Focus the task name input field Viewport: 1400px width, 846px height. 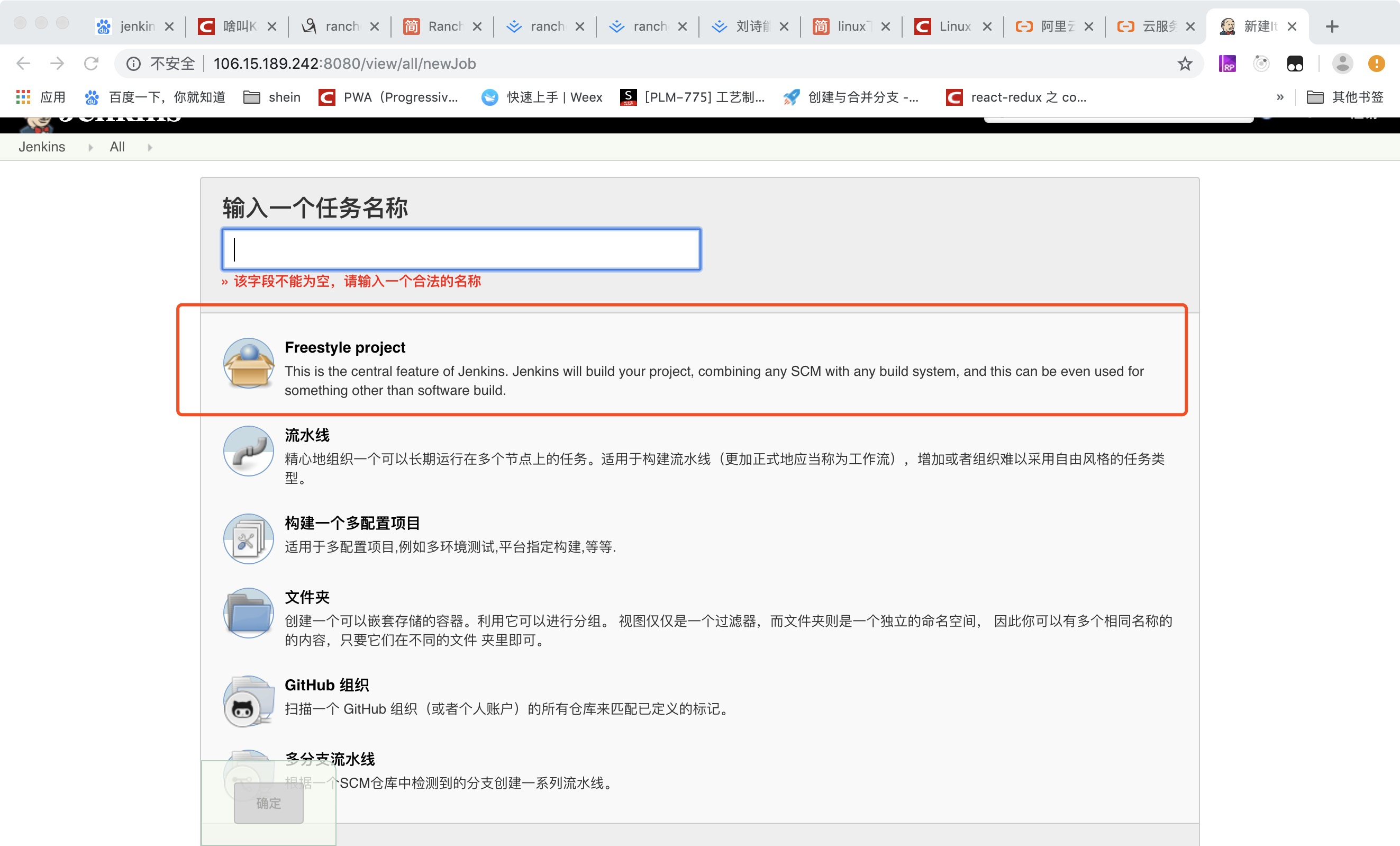461,249
